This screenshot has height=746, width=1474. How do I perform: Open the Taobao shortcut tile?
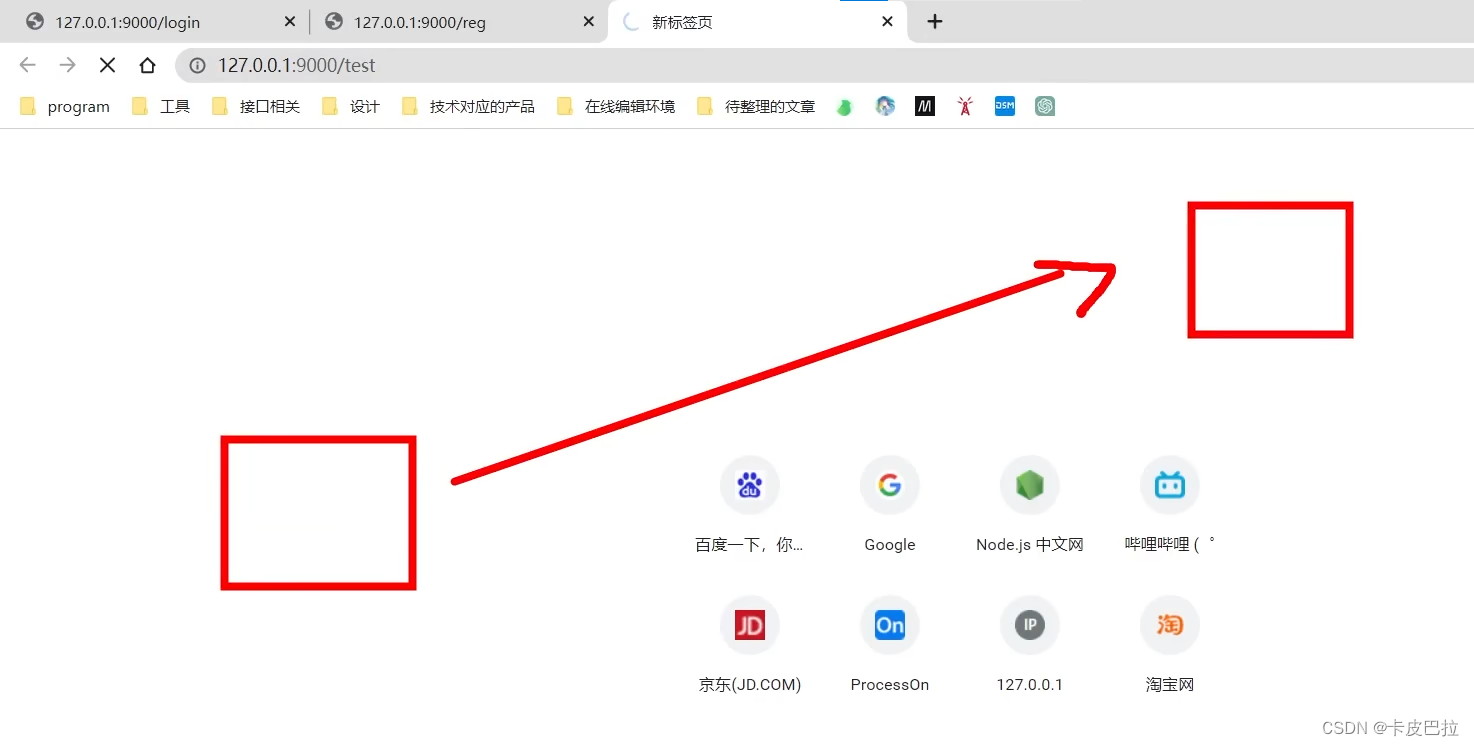(1170, 626)
